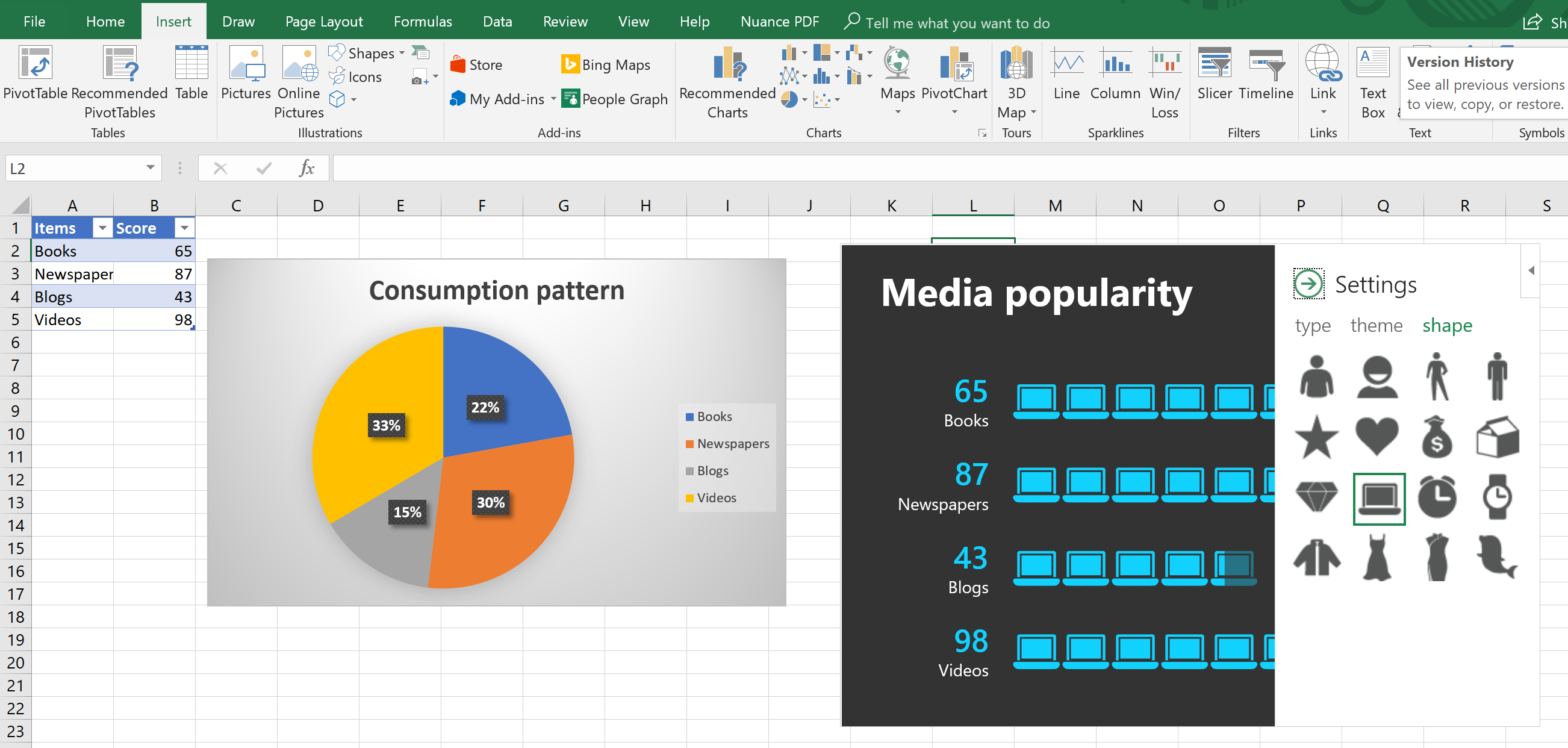Open the Items column filter dropdown

[102, 228]
